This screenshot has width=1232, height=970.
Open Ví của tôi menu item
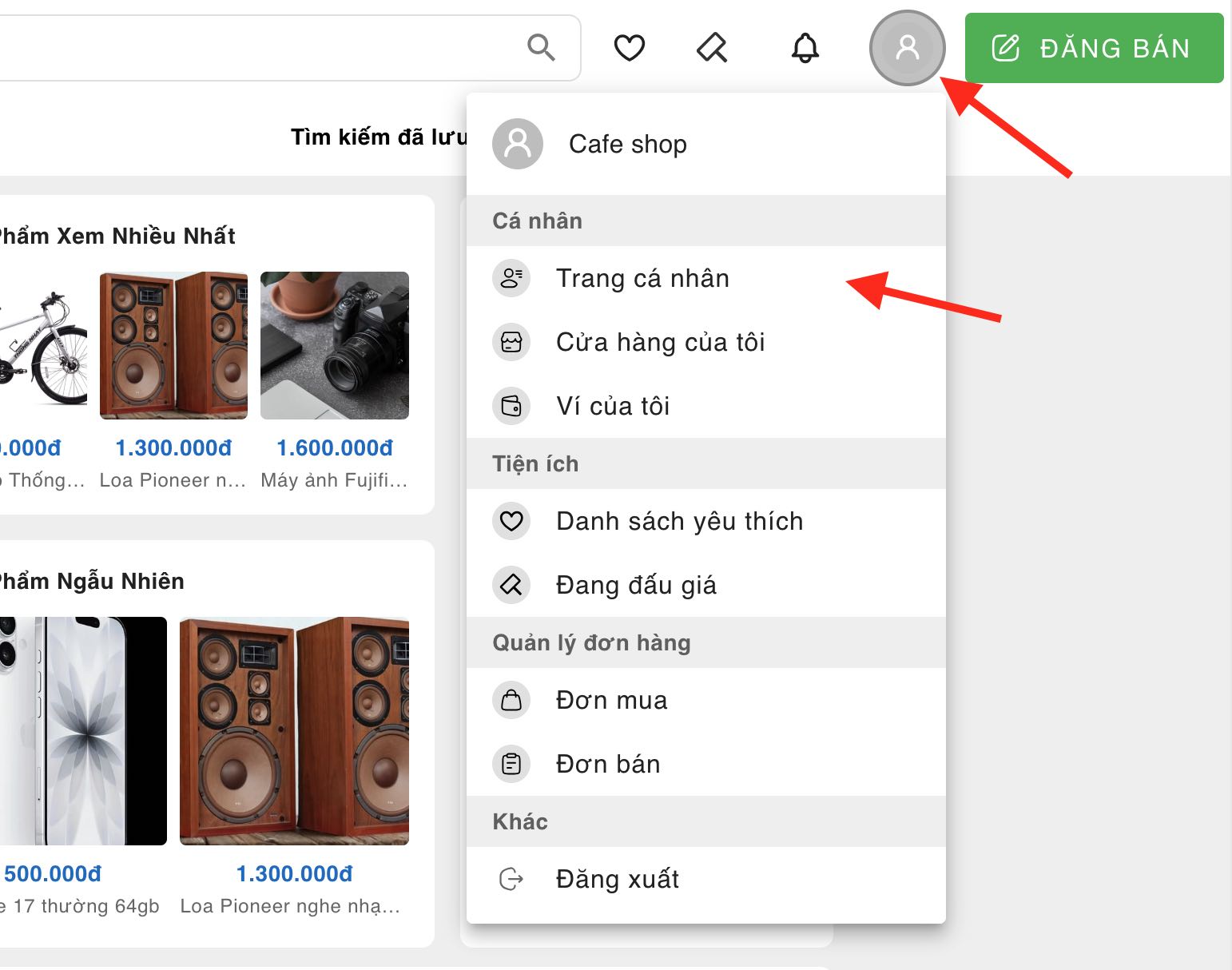pyautogui.click(x=706, y=406)
